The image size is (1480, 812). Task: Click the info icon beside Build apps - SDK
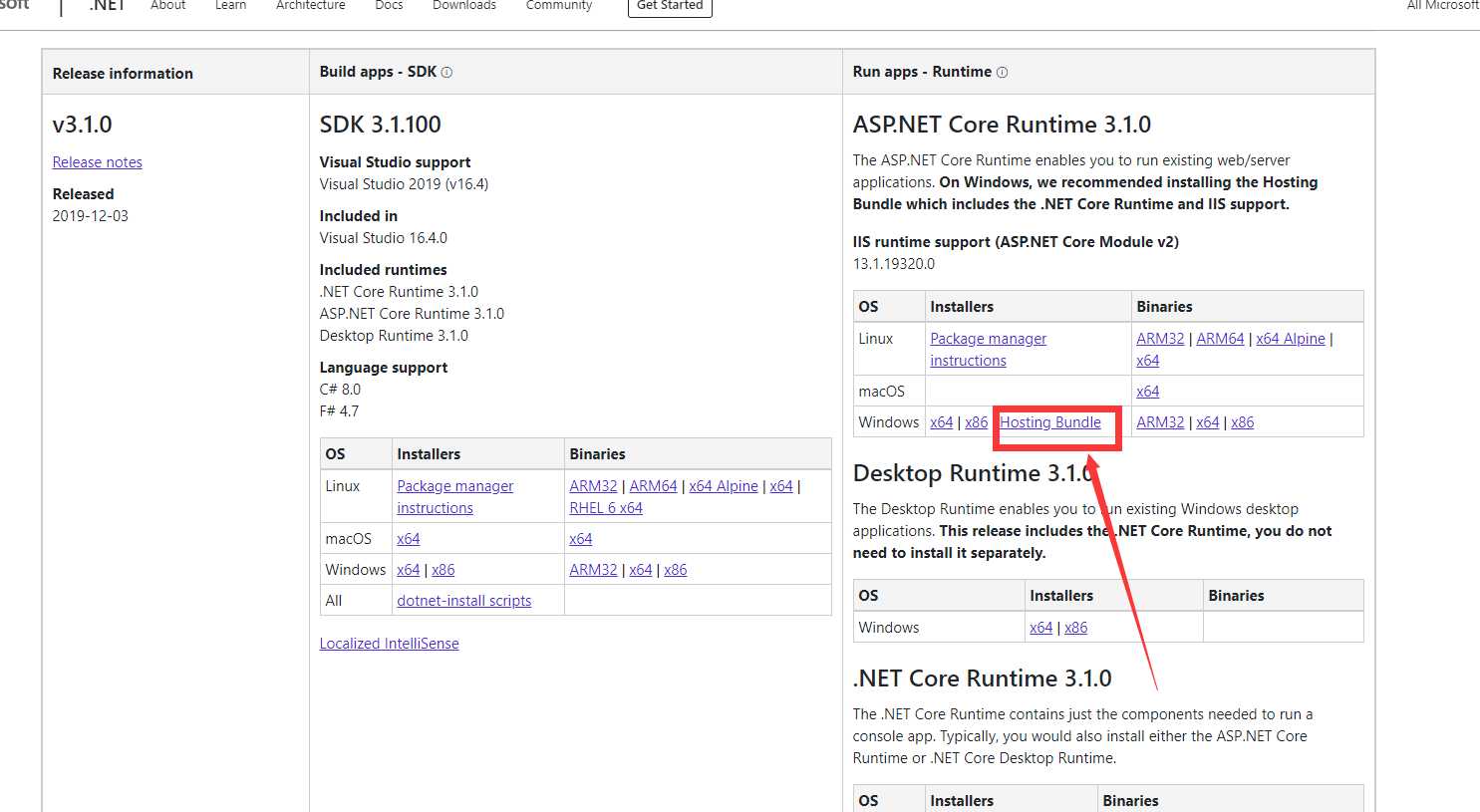446,73
